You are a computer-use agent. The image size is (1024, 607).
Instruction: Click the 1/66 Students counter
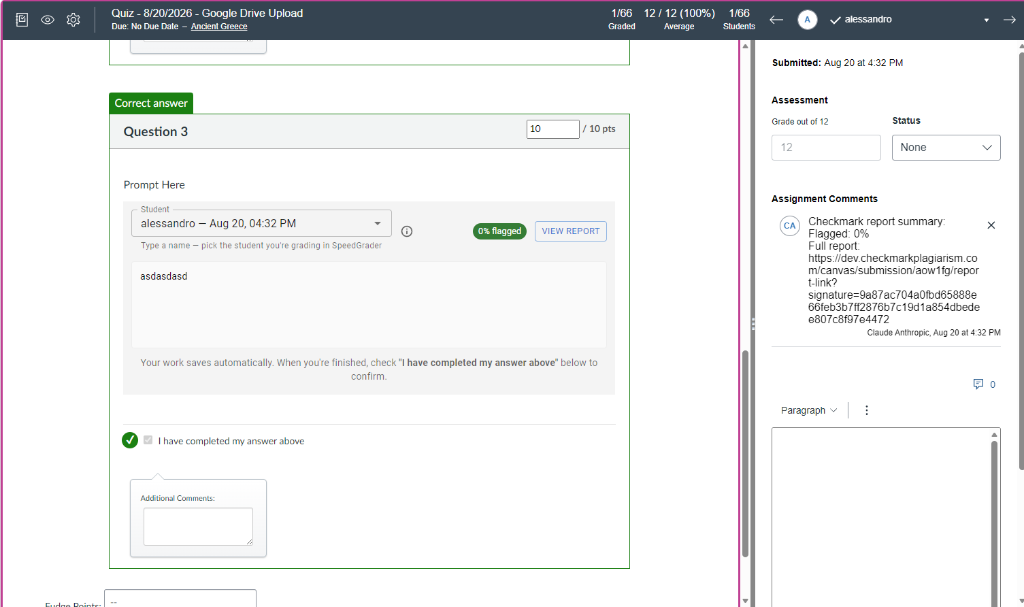739,20
